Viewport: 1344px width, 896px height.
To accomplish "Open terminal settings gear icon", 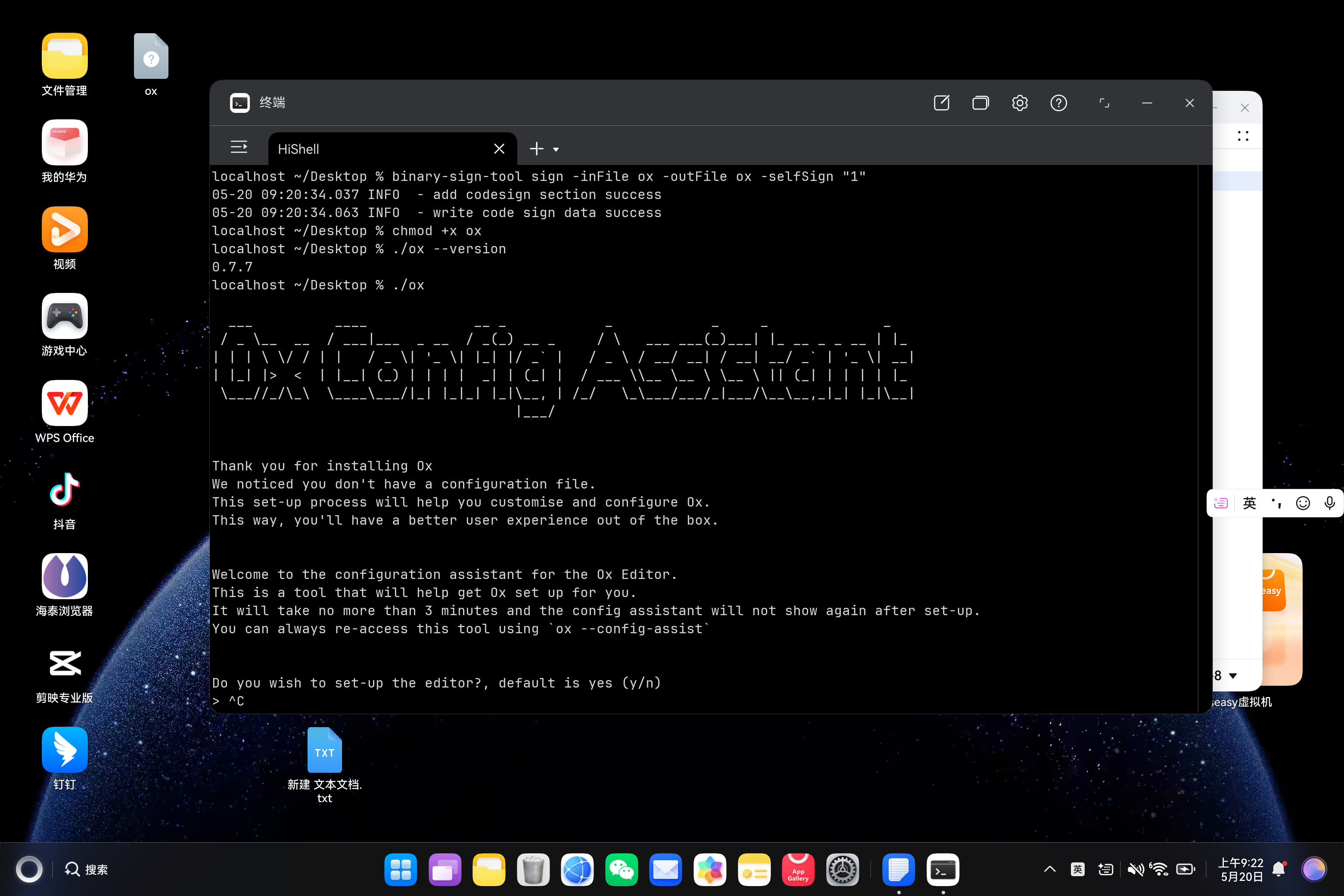I will 1020,103.
